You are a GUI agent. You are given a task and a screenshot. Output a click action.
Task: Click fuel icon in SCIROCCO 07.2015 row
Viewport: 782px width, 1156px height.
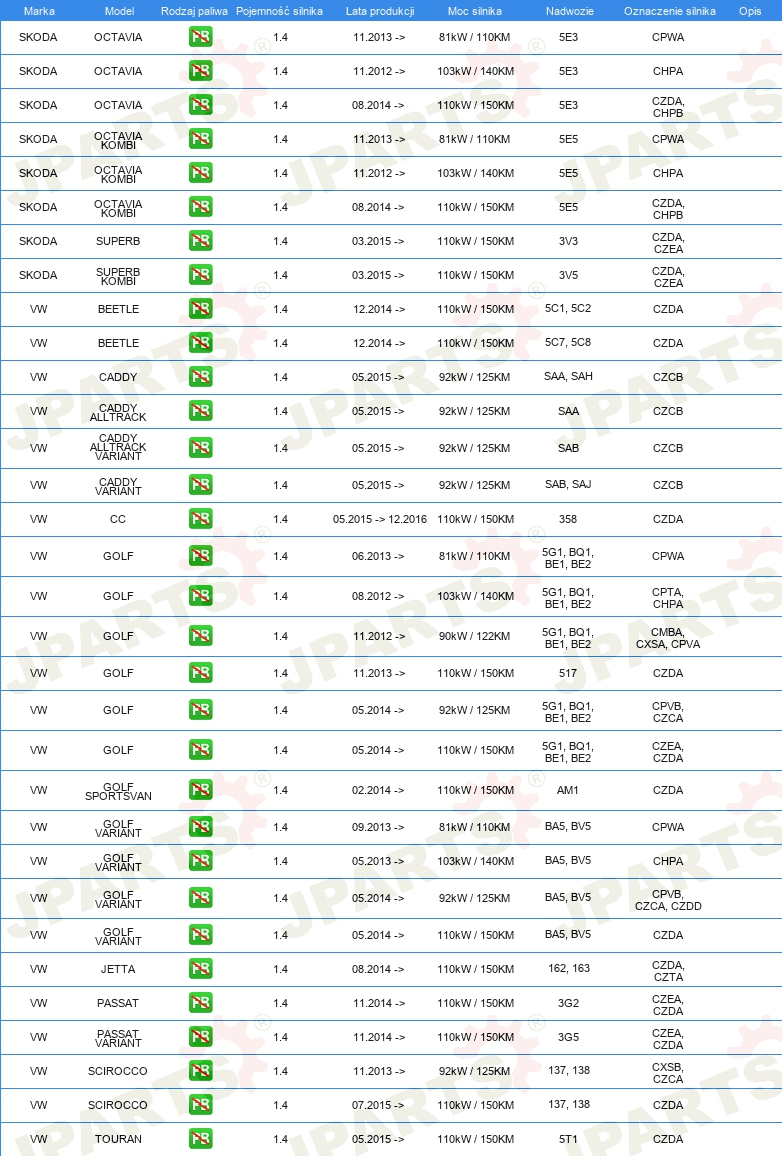(x=200, y=1104)
